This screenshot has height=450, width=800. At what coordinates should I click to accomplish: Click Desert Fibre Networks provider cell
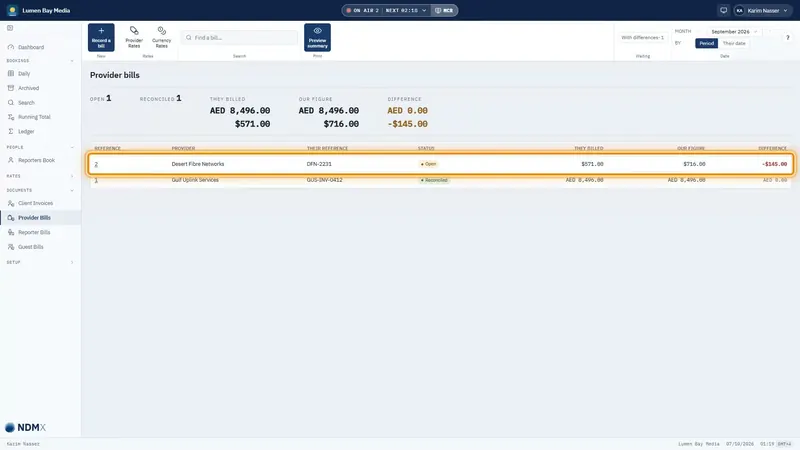click(x=197, y=164)
